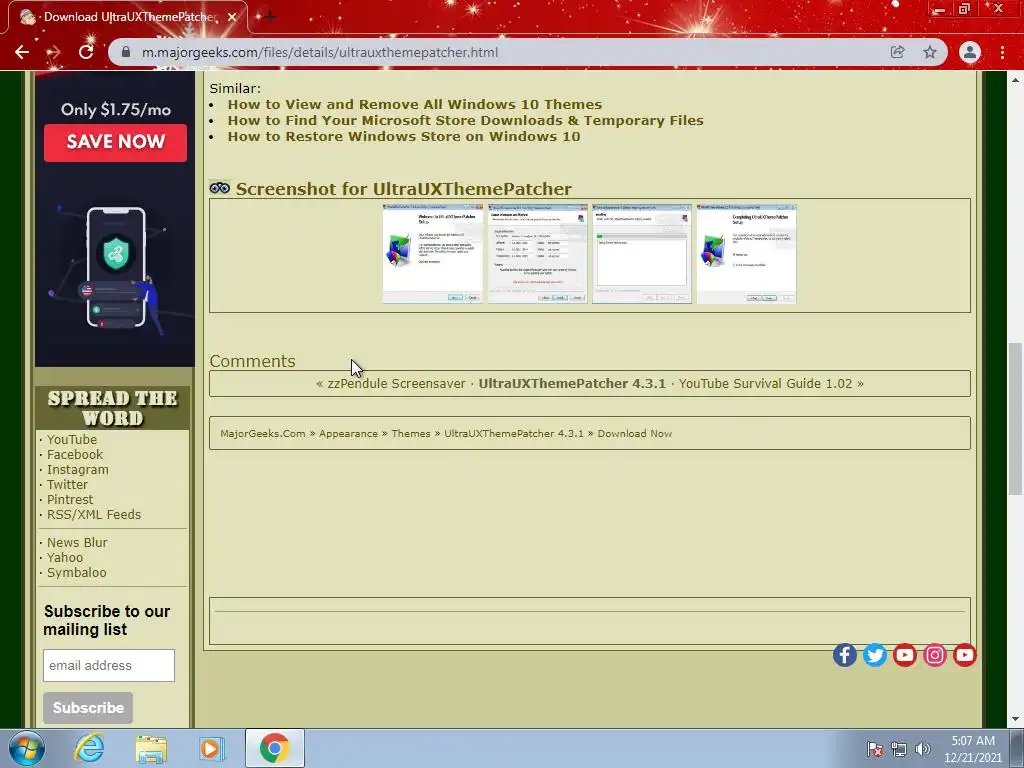Click the Subscribe button
This screenshot has width=1024, height=768.
(x=88, y=708)
